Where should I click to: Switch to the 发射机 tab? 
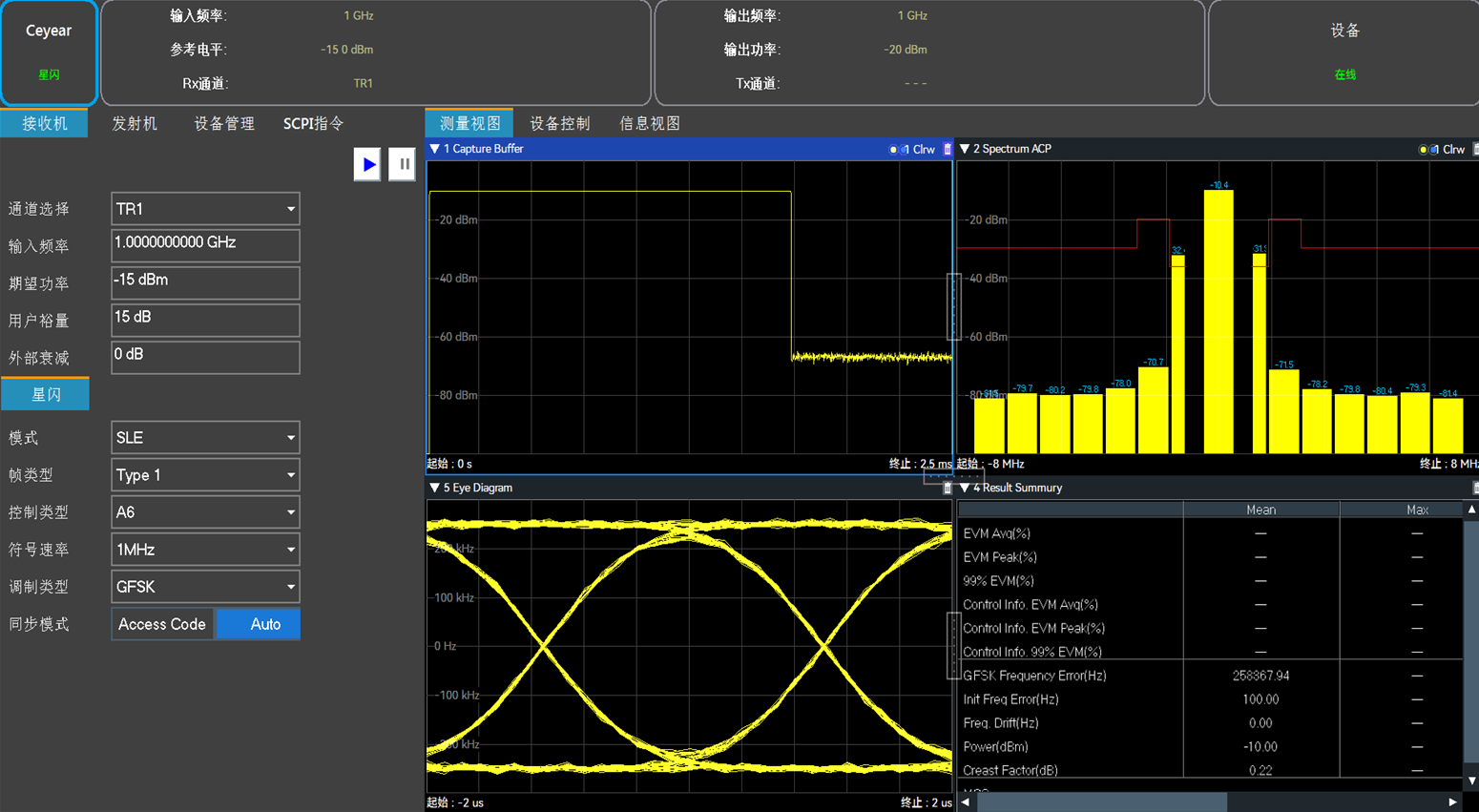tap(135, 123)
